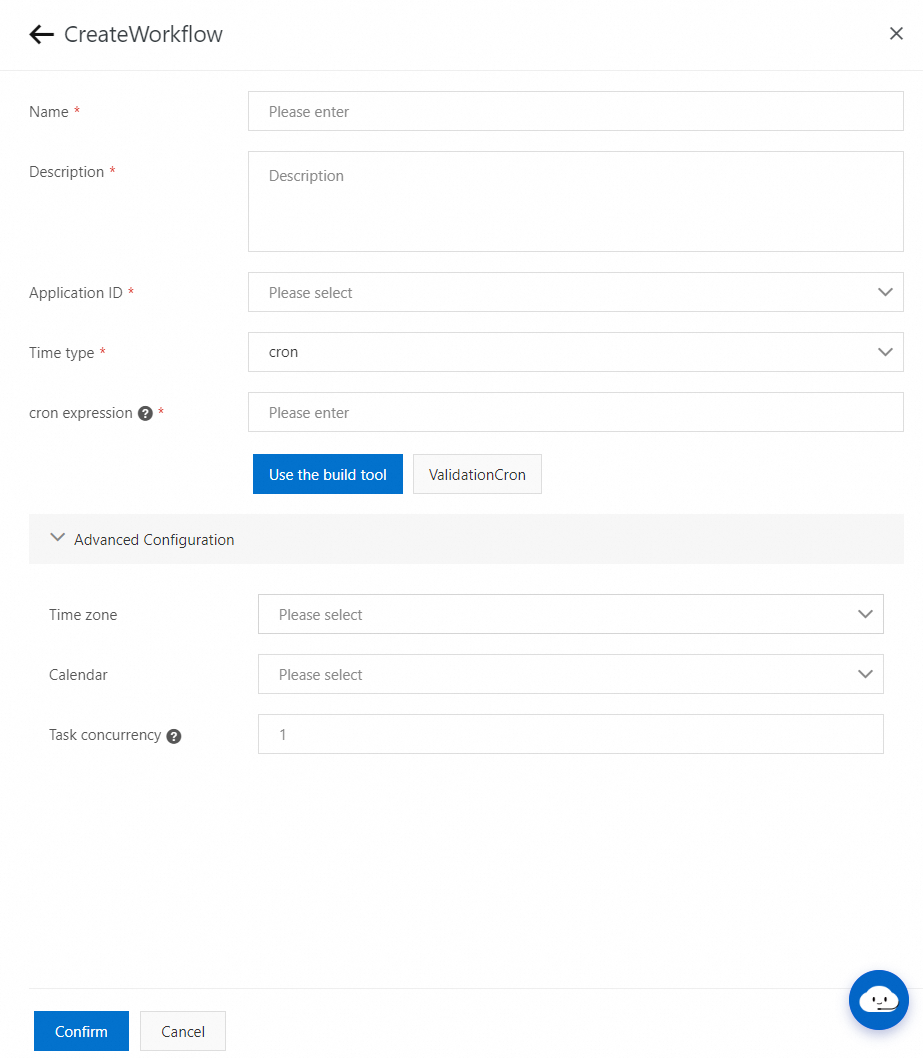Click the ValidationCron button
The height and width of the screenshot is (1058, 923).
tap(477, 474)
